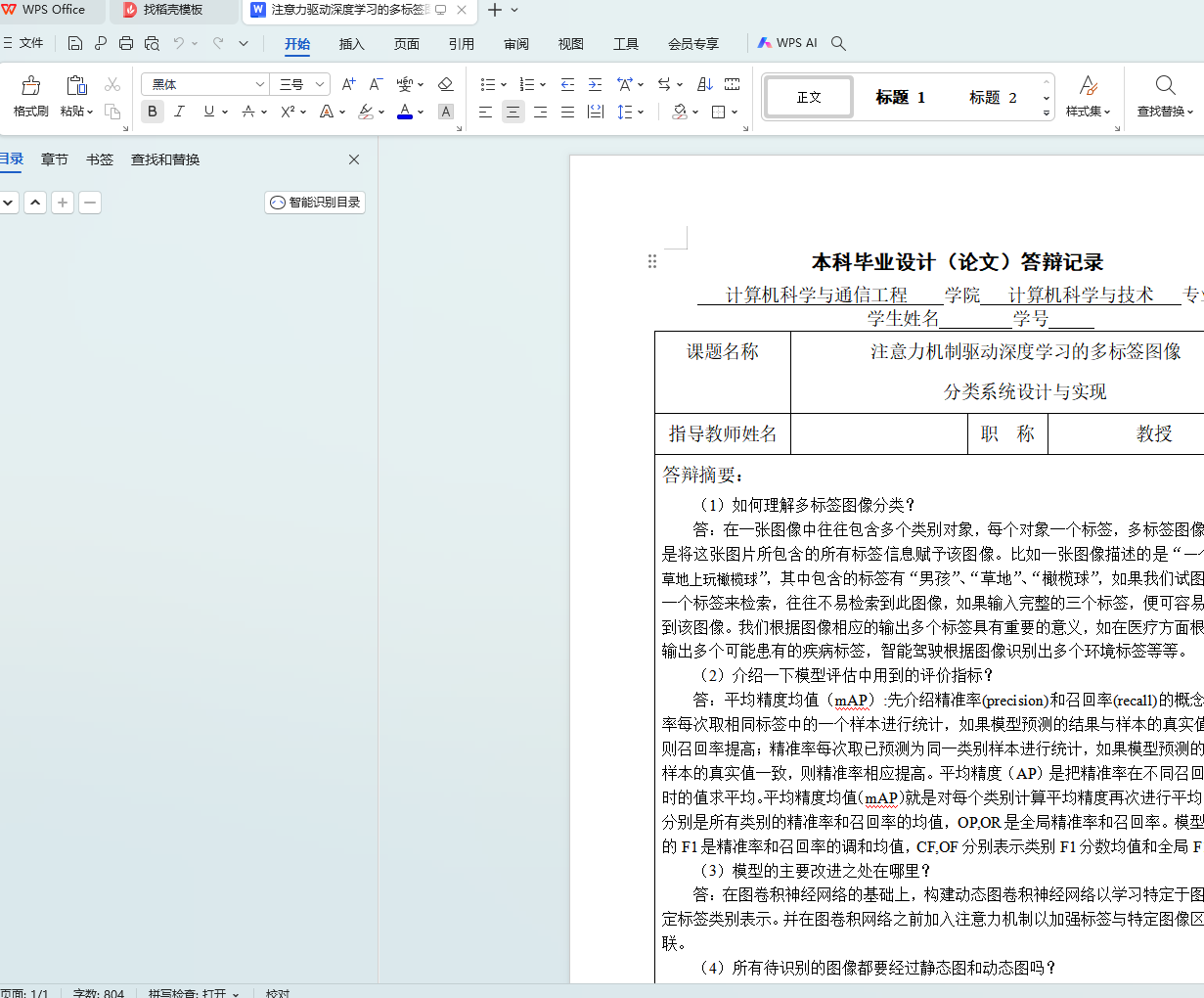Increase indent icon in paragraph group
This screenshot has width=1204, height=998.
coord(595,84)
